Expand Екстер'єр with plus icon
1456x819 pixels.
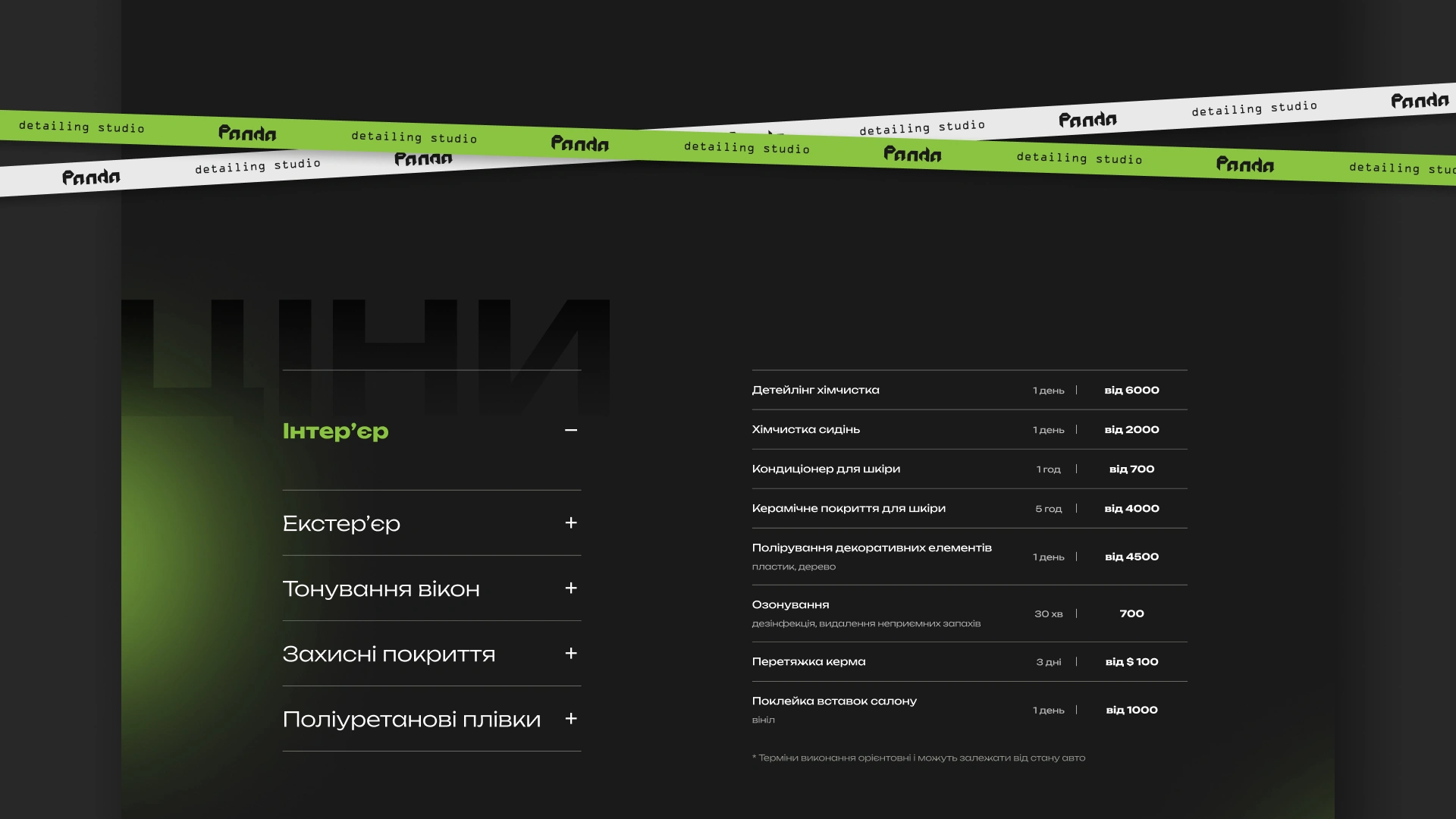[571, 523]
